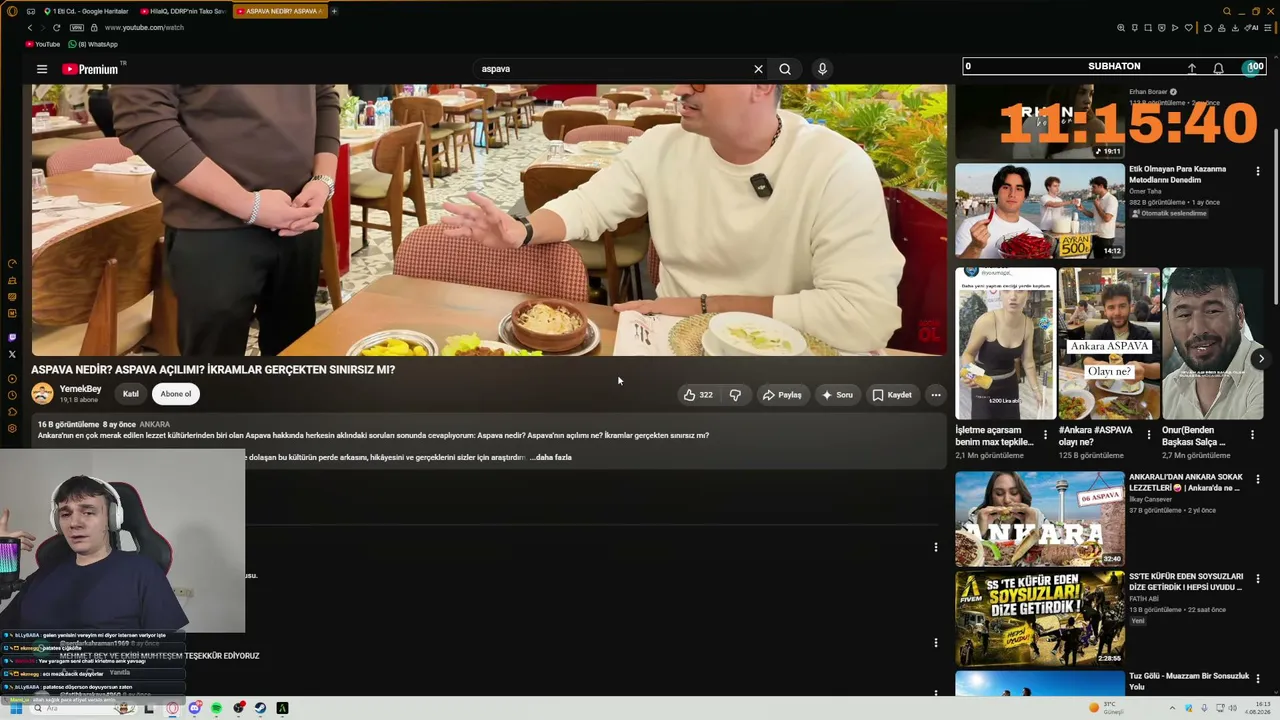Viewport: 1280px width, 720px height.
Task: Open options for #Ankara #ASPAVA Short
Action: pyautogui.click(x=1148, y=435)
